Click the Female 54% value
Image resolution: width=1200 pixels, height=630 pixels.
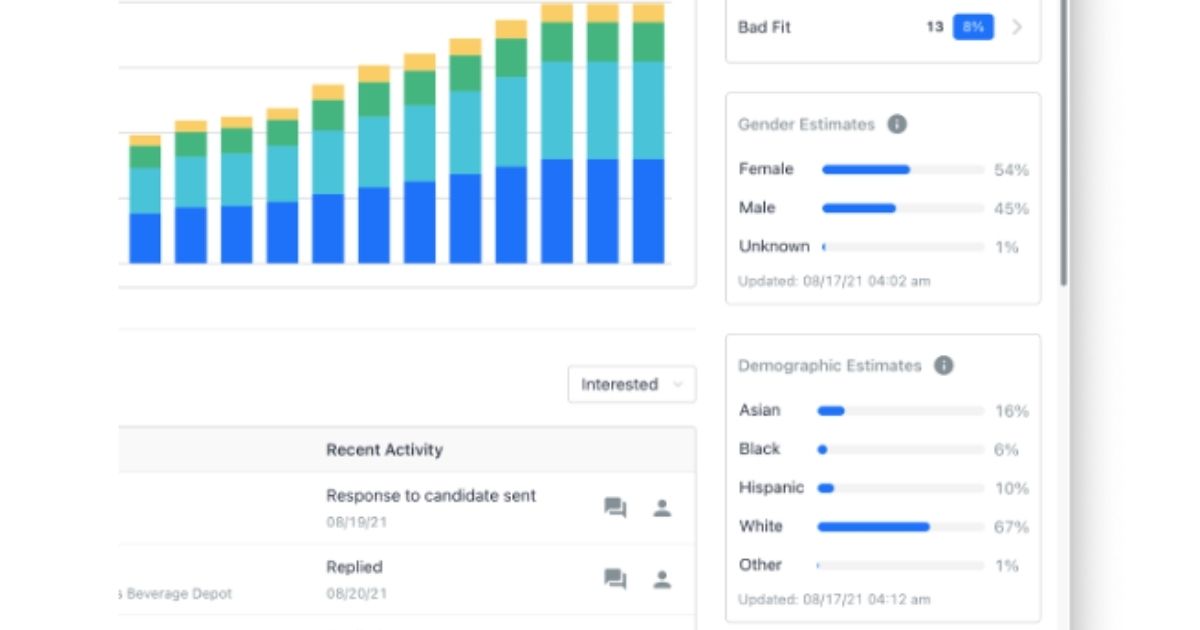click(1011, 171)
